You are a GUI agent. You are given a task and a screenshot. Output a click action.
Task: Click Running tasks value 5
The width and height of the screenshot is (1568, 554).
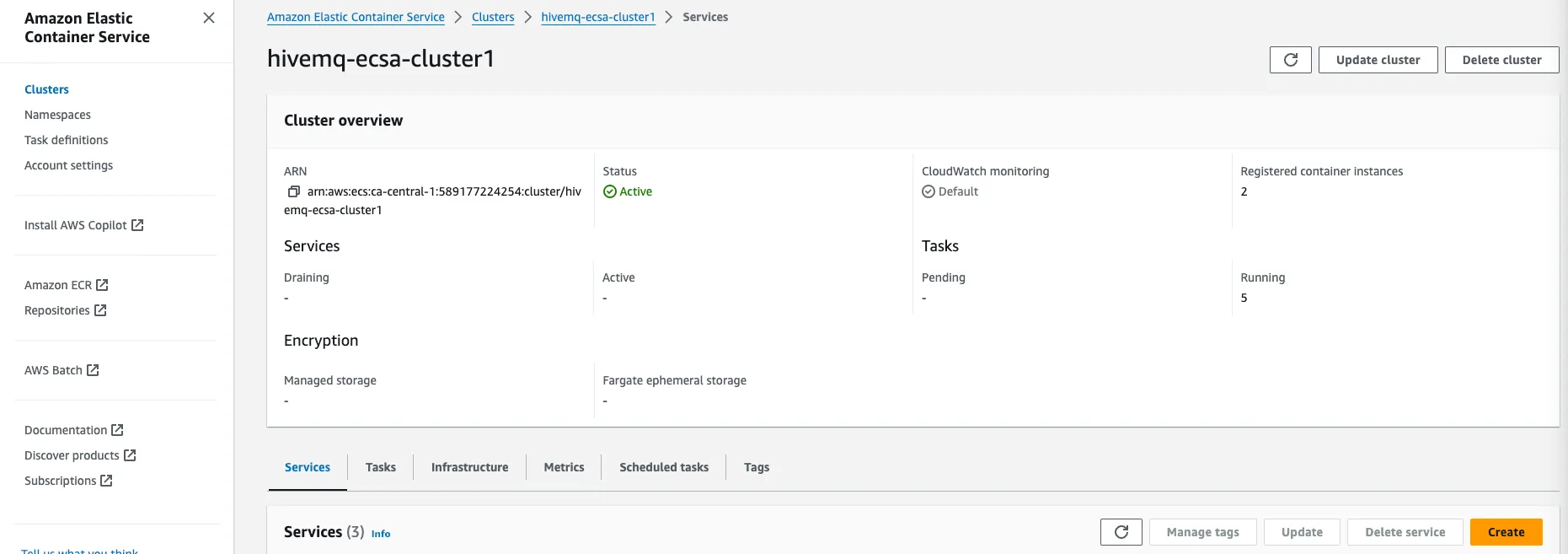click(1244, 298)
